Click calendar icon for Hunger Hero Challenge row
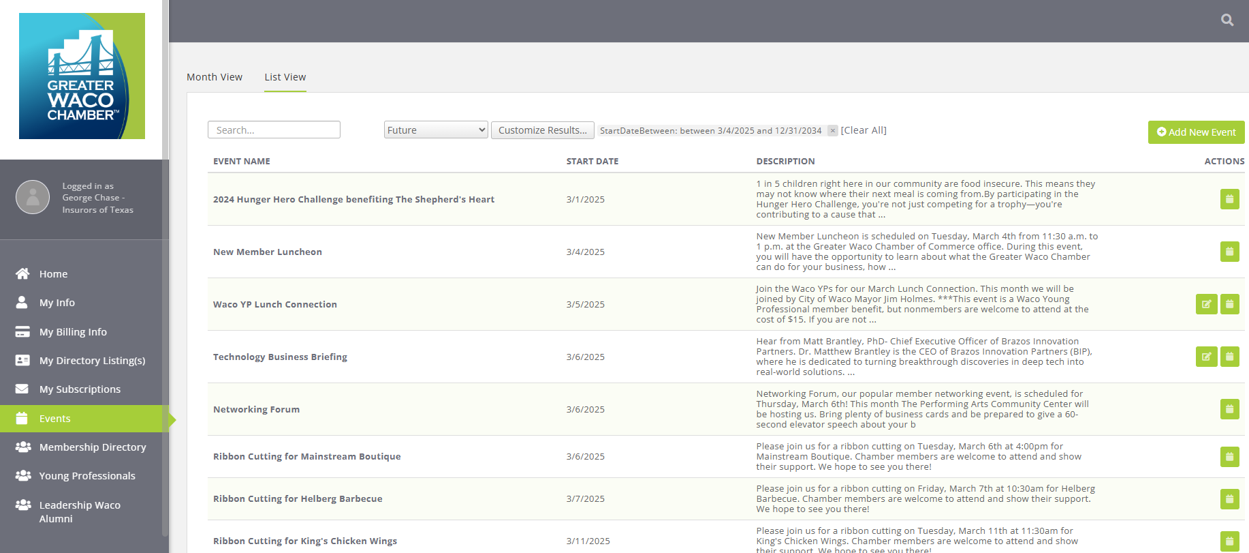 1230,199
